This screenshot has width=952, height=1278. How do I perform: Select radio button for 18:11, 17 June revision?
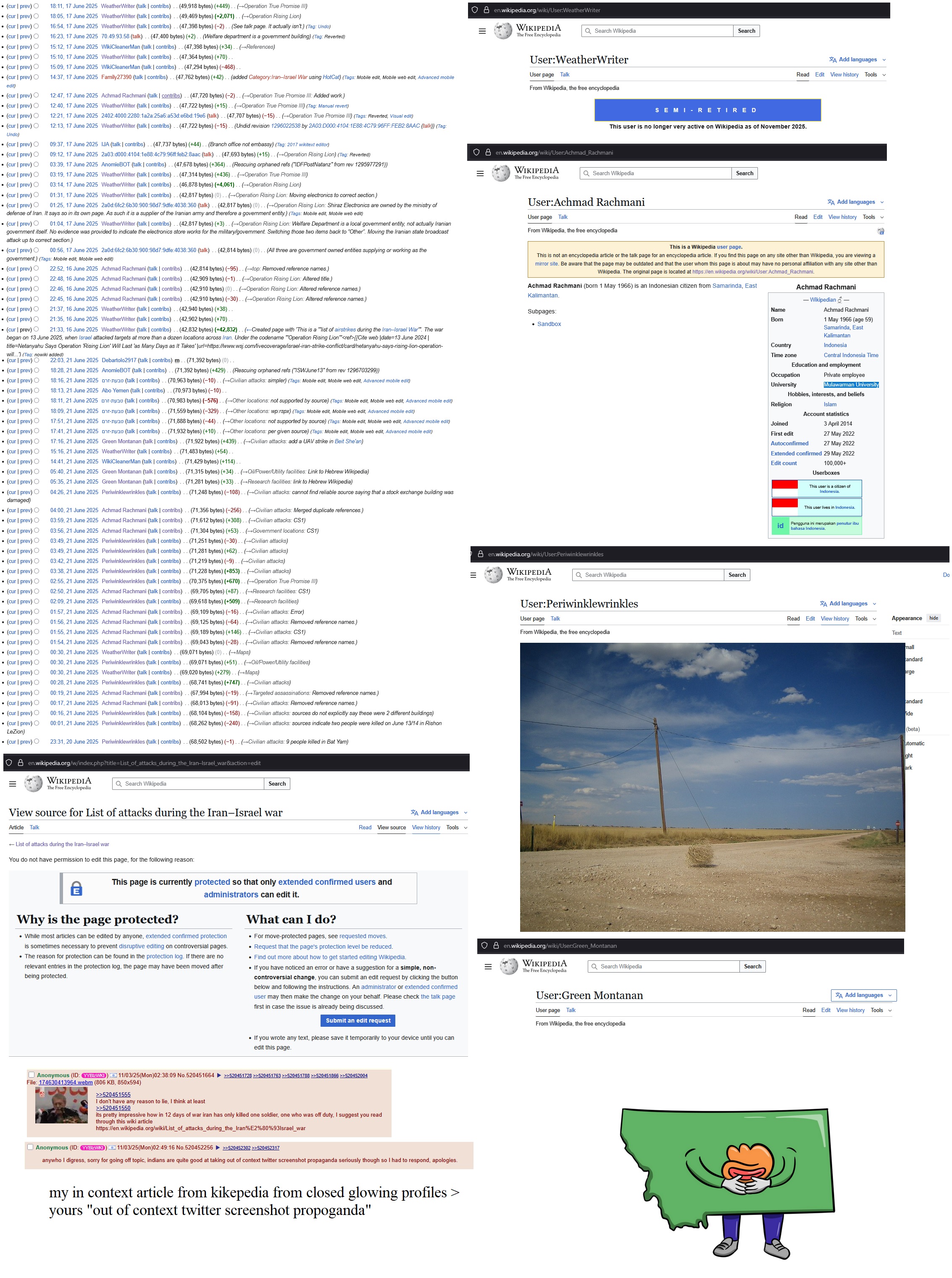coord(36,6)
